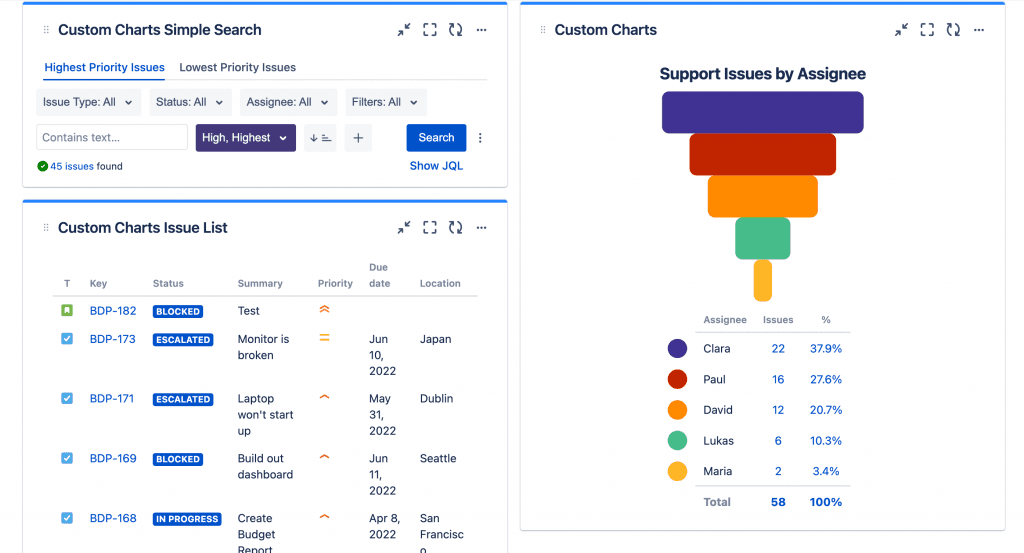
Task: Minimize the Custom Charts Simple Search gadget
Action: [403, 30]
